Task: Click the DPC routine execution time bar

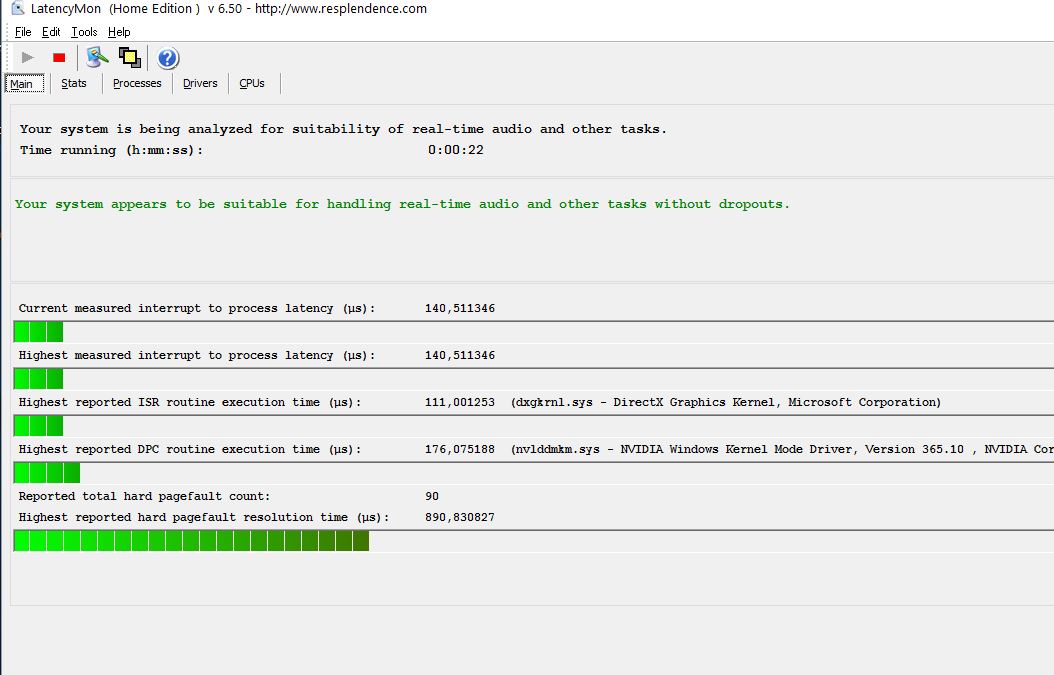Action: tap(534, 473)
